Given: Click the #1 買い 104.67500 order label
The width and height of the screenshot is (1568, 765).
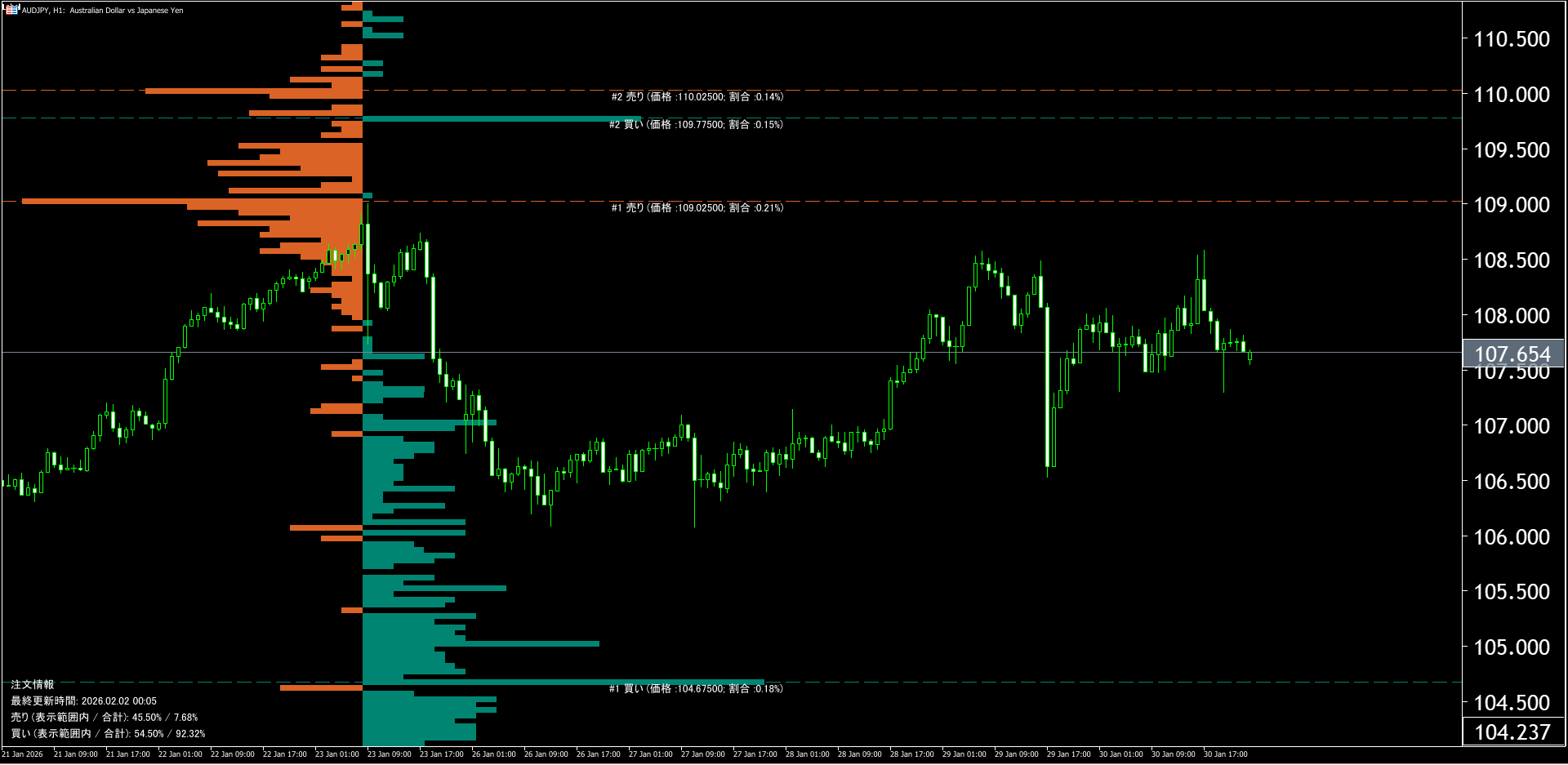Looking at the screenshot, I should 696,689.
